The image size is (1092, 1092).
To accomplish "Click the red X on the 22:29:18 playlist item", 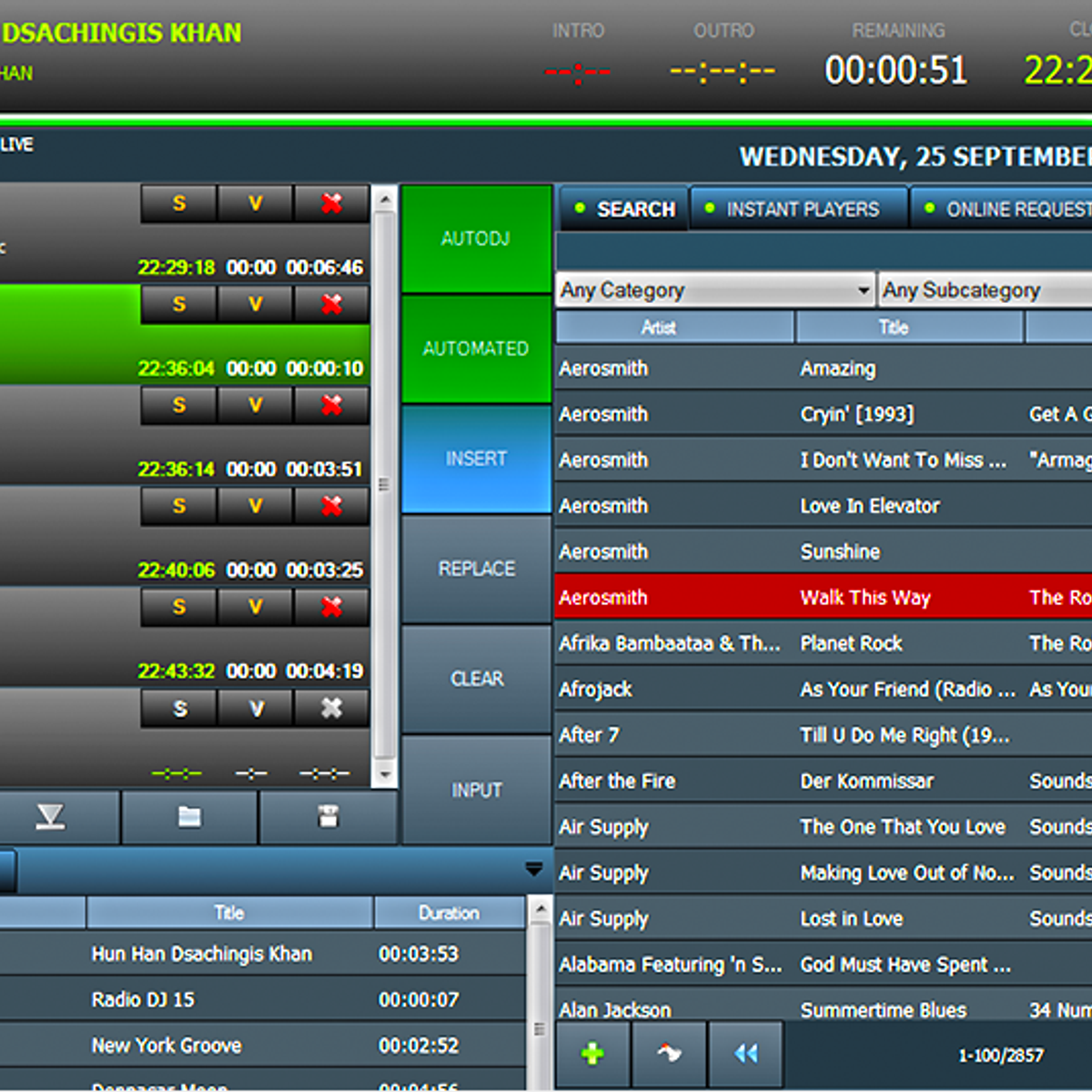I will click(x=331, y=204).
